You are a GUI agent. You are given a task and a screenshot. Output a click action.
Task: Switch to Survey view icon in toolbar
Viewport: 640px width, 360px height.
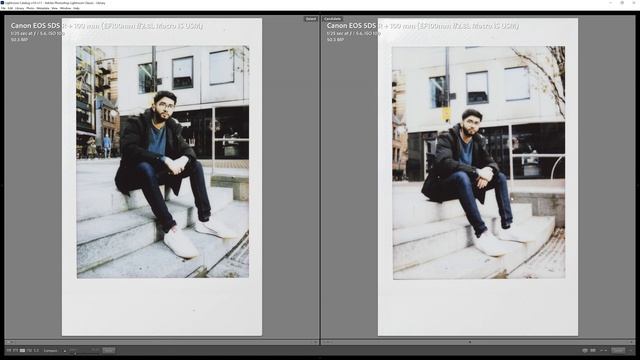29,350
